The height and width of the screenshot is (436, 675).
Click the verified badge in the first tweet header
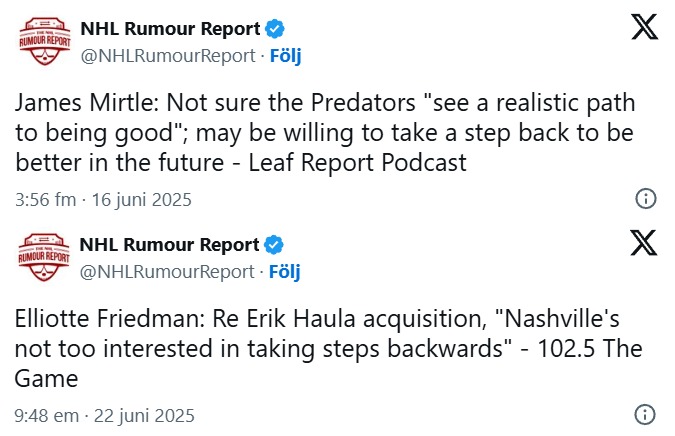click(x=275, y=29)
